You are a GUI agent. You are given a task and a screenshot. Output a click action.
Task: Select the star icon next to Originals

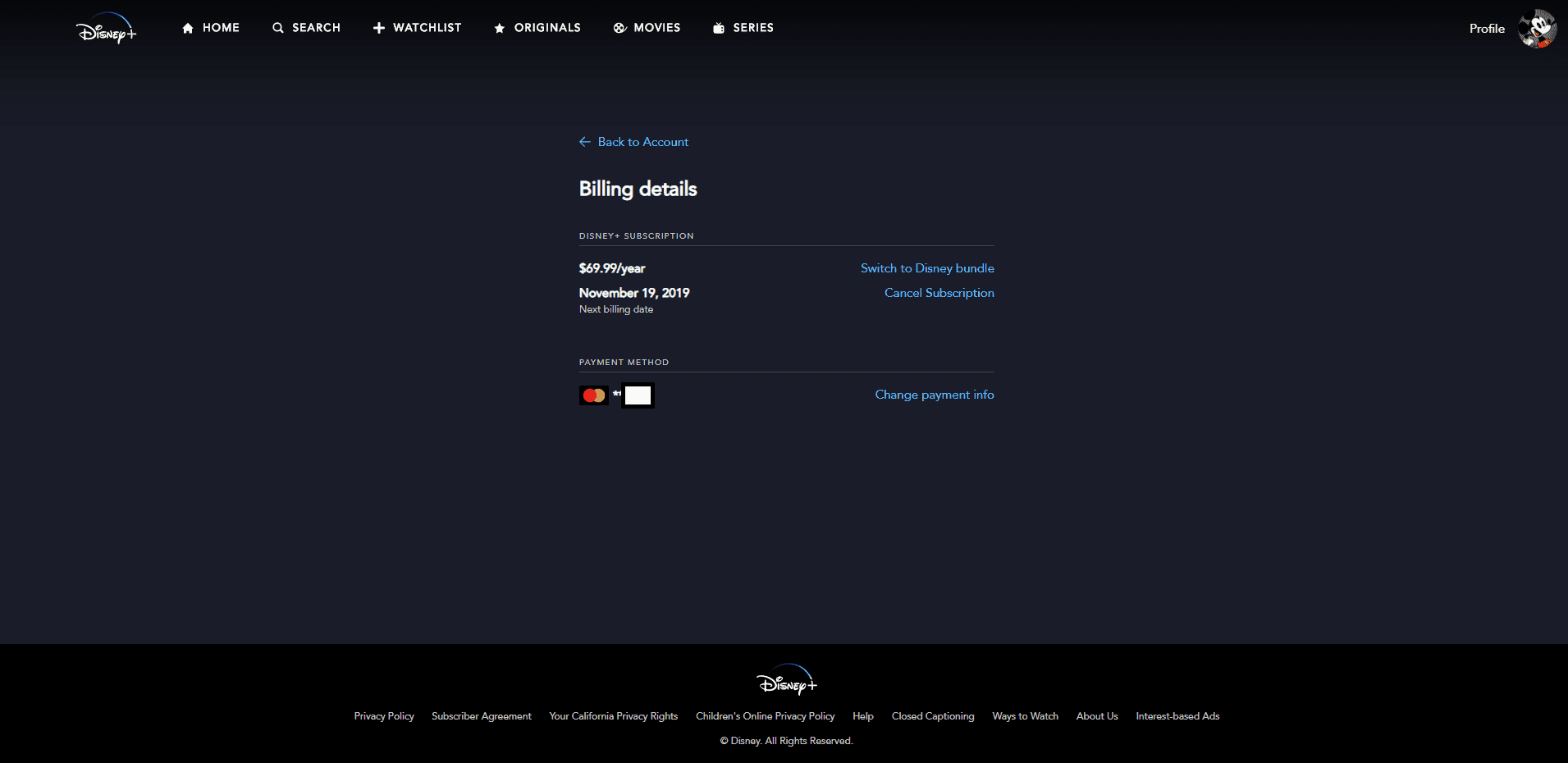(499, 28)
